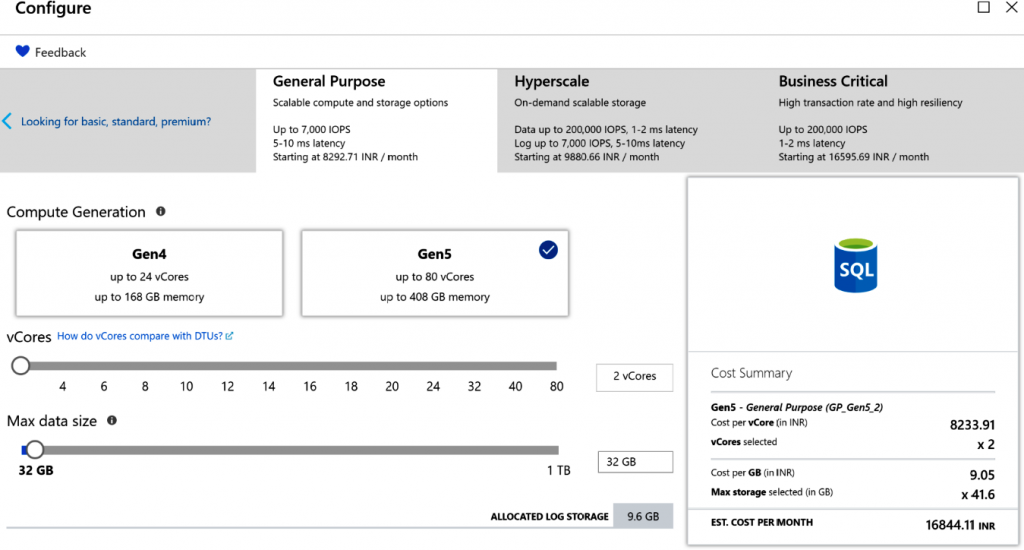Click the Max data size info icon
Viewport: 1024px width, 550px height.
112,421
